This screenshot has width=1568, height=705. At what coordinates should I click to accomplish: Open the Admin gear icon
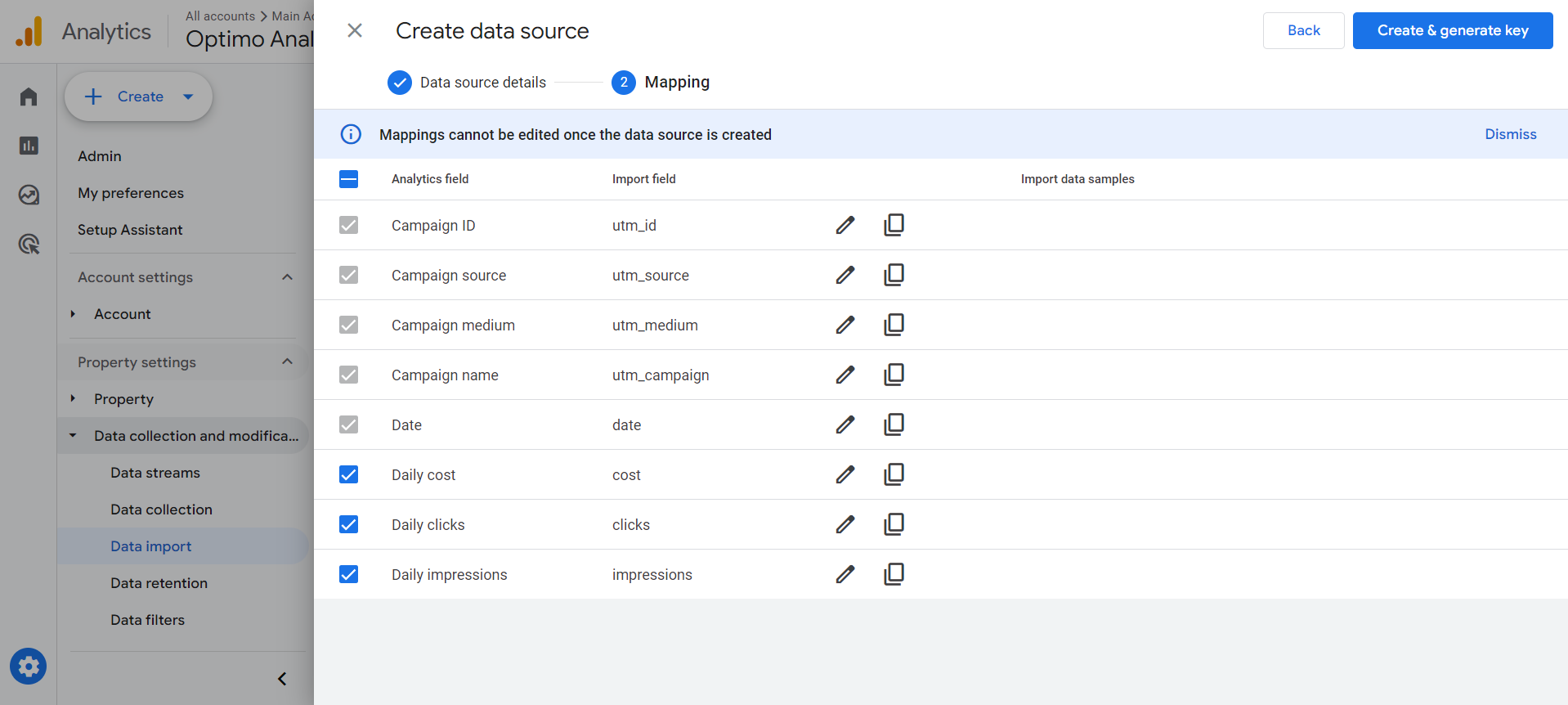[x=29, y=667]
